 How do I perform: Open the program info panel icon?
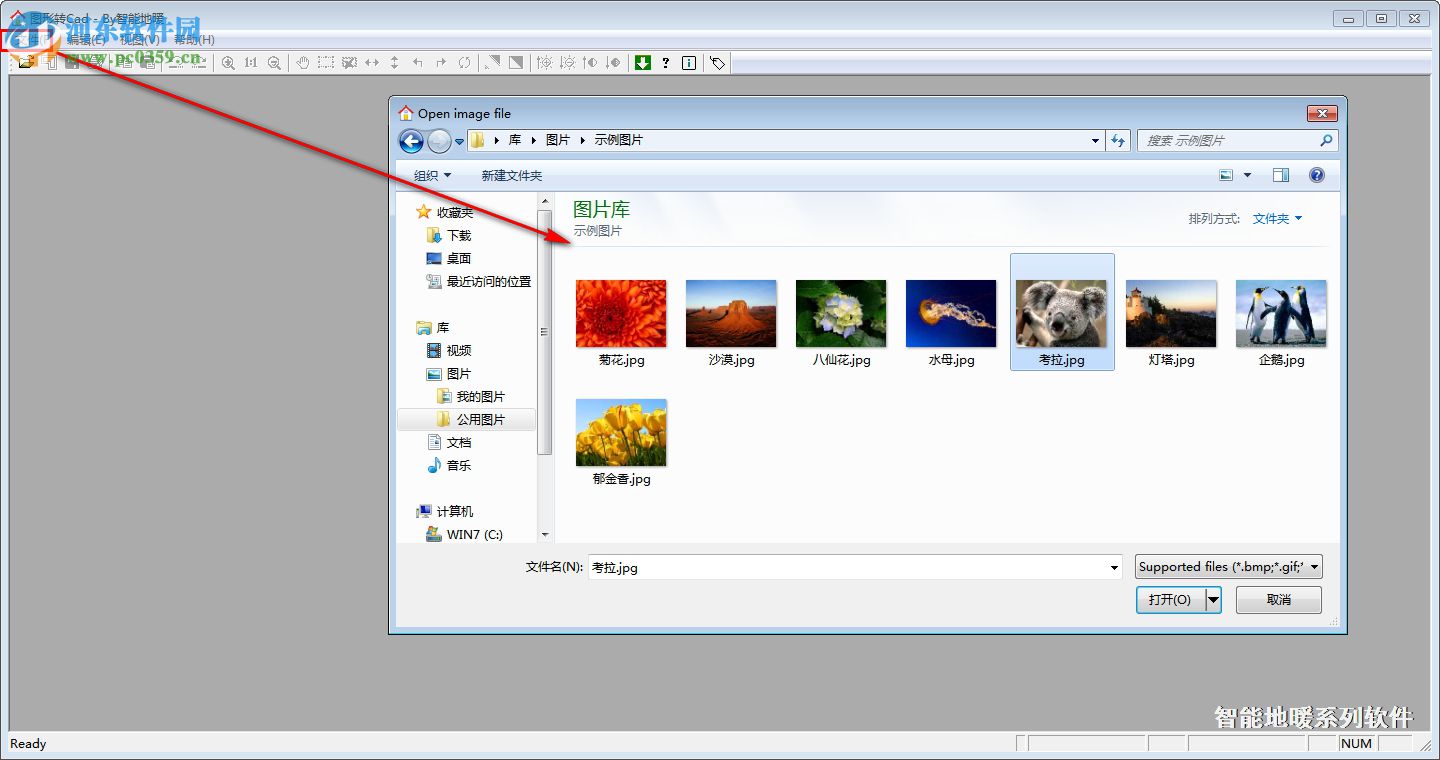point(688,62)
